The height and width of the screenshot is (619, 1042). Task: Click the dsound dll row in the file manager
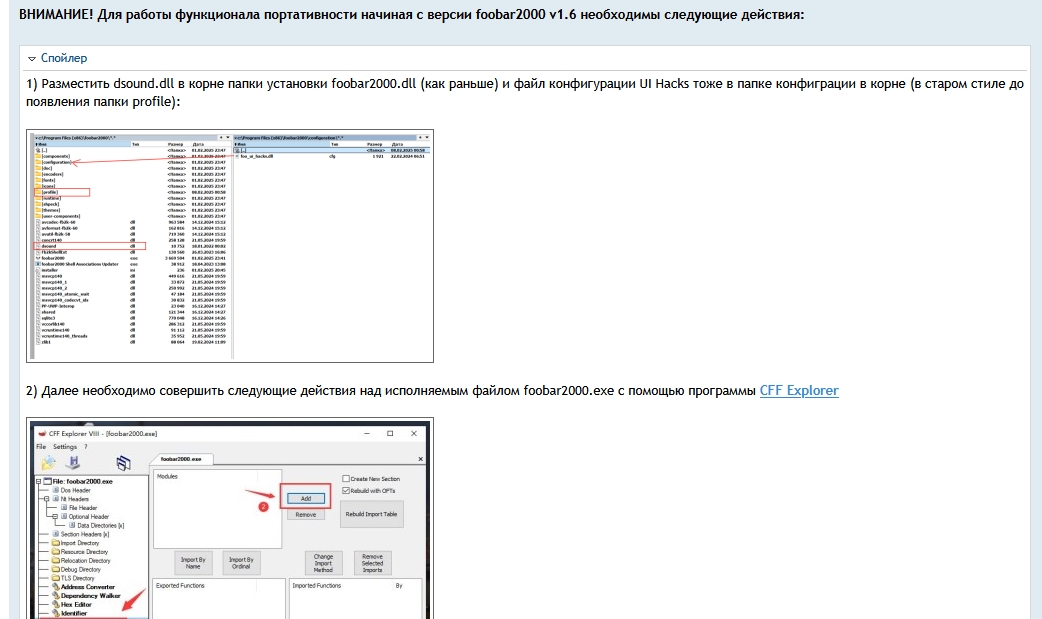pyautogui.click(x=89, y=246)
